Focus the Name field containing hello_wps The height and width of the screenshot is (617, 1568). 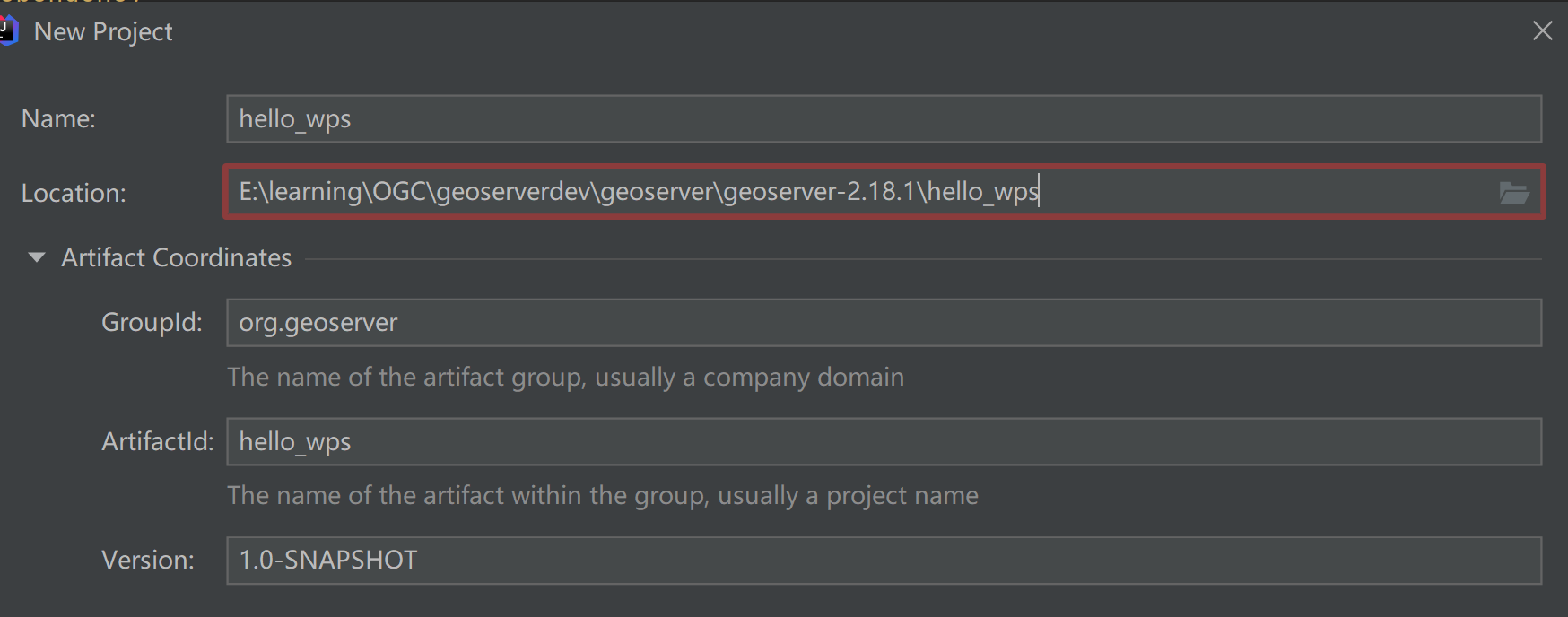coord(883,119)
